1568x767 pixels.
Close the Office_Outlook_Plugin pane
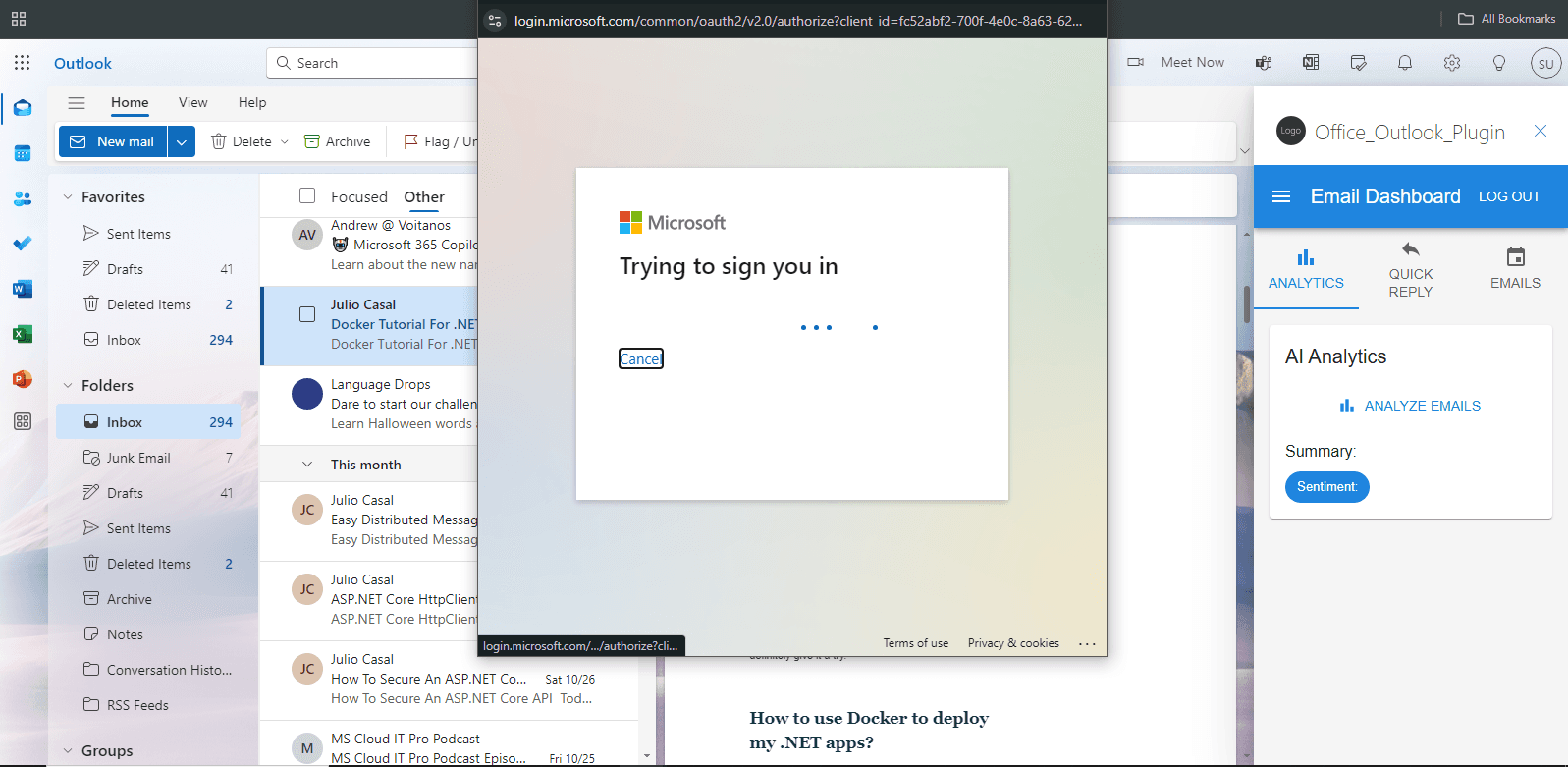(1541, 131)
